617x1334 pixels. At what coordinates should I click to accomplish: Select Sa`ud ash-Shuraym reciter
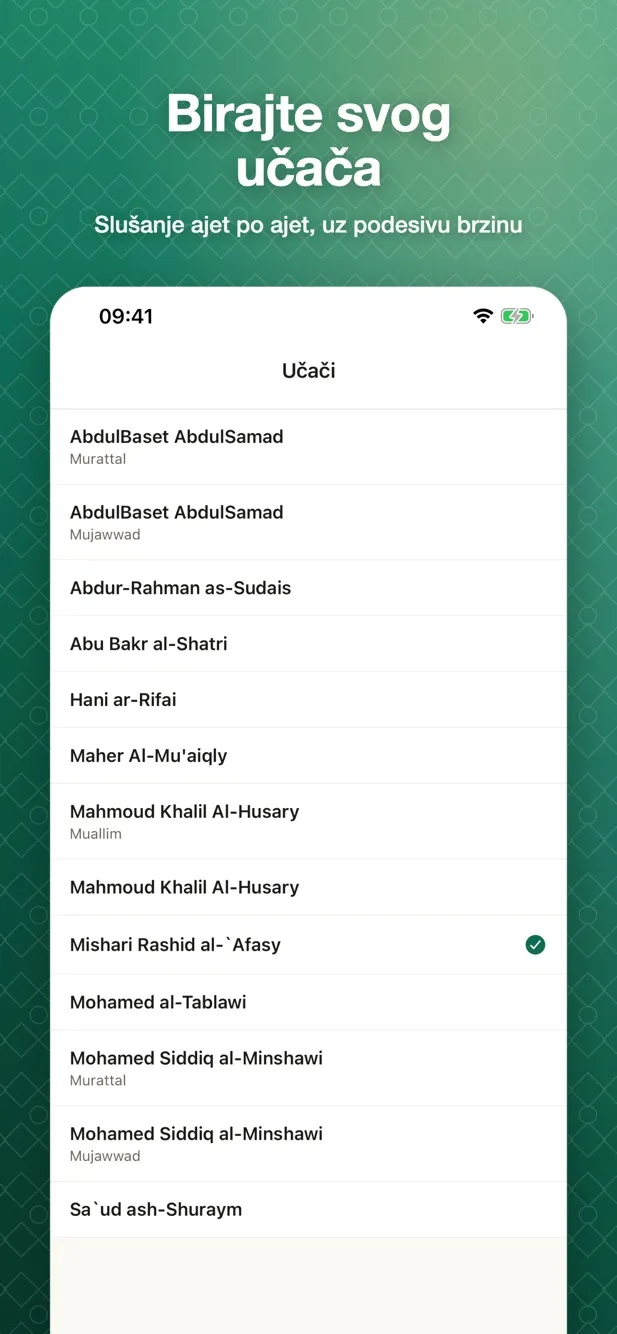coord(308,1210)
